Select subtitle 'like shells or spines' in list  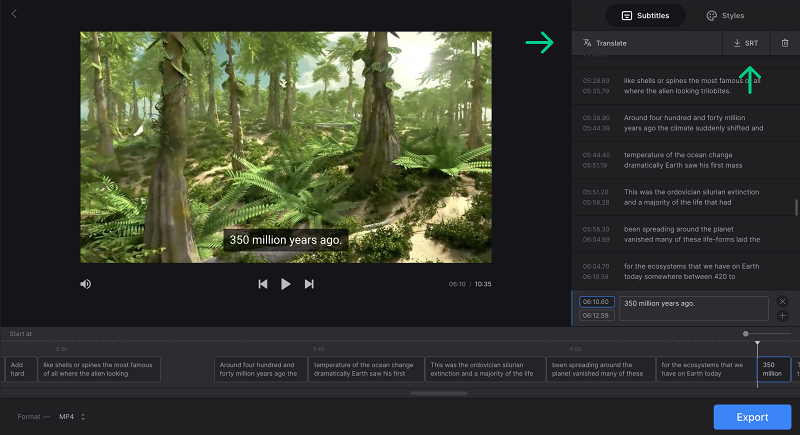pyautogui.click(x=684, y=86)
